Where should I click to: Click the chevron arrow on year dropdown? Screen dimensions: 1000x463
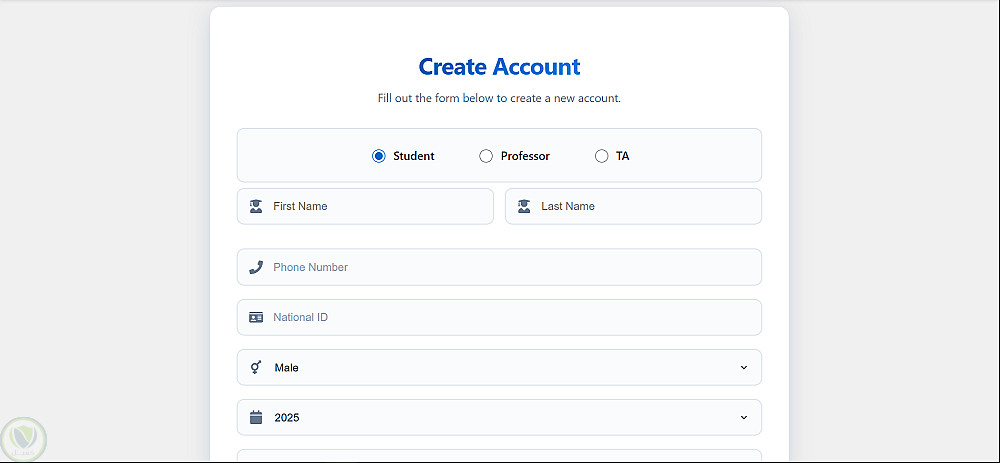(743, 417)
